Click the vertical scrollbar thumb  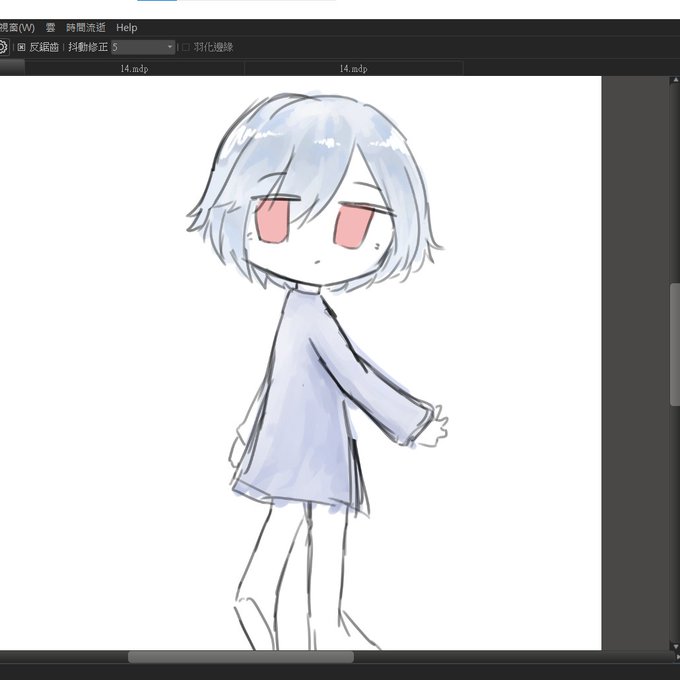tap(675, 345)
